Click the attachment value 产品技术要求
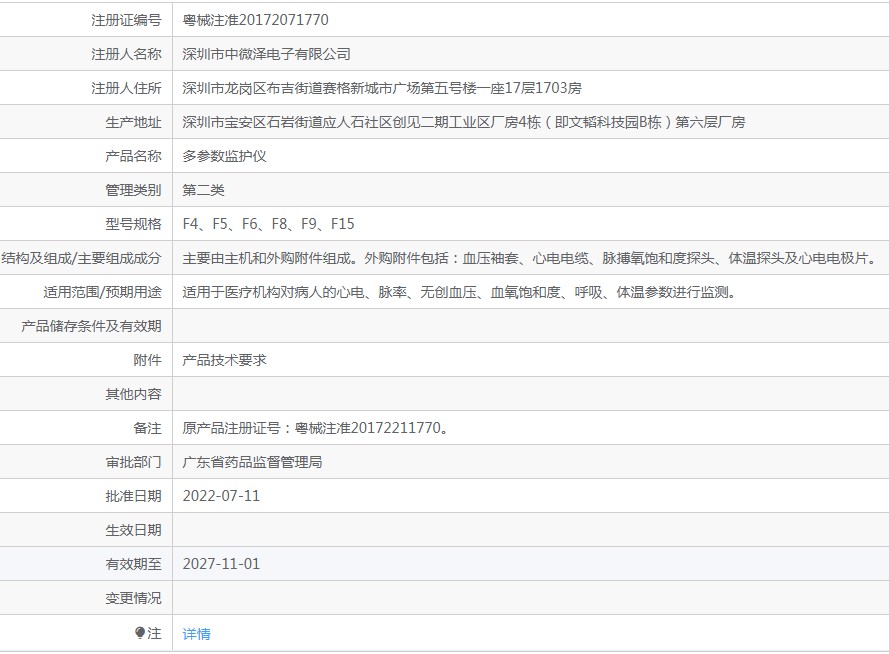Viewport: 889px width, 654px height. pyautogui.click(x=224, y=360)
